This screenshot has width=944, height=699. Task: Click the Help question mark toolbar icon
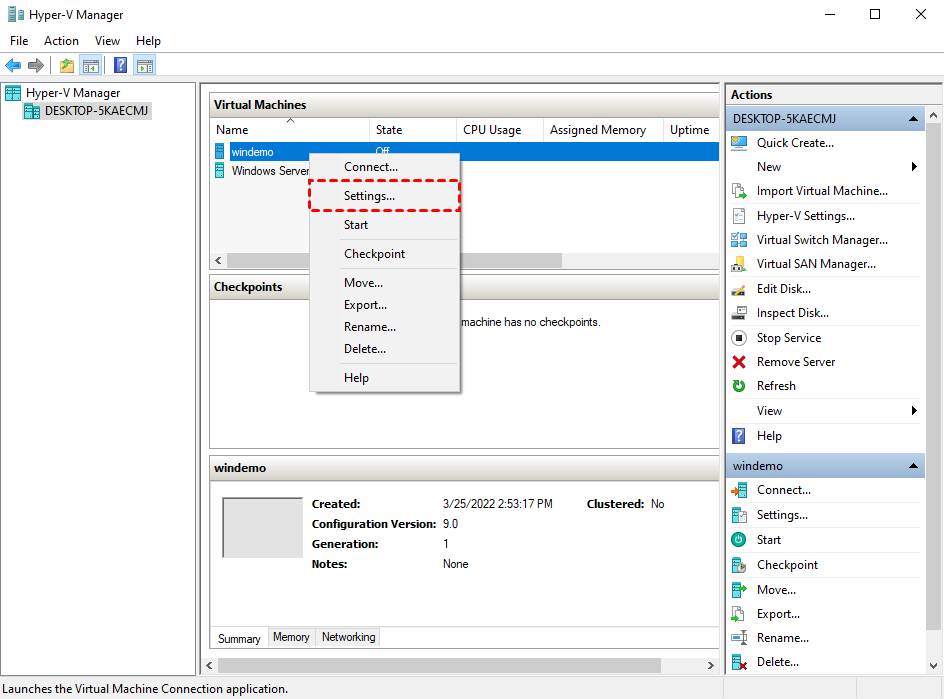click(120, 66)
